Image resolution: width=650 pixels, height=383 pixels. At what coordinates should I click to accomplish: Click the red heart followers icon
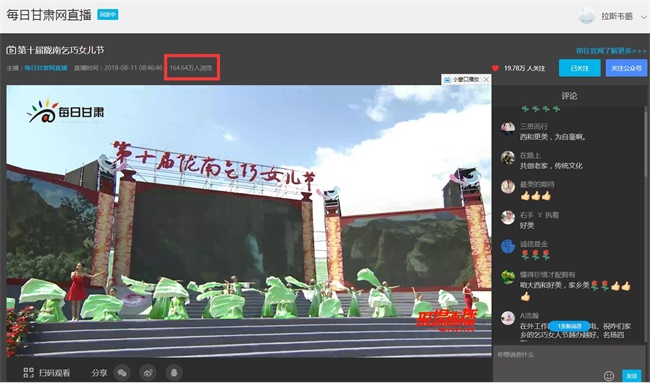coord(495,68)
